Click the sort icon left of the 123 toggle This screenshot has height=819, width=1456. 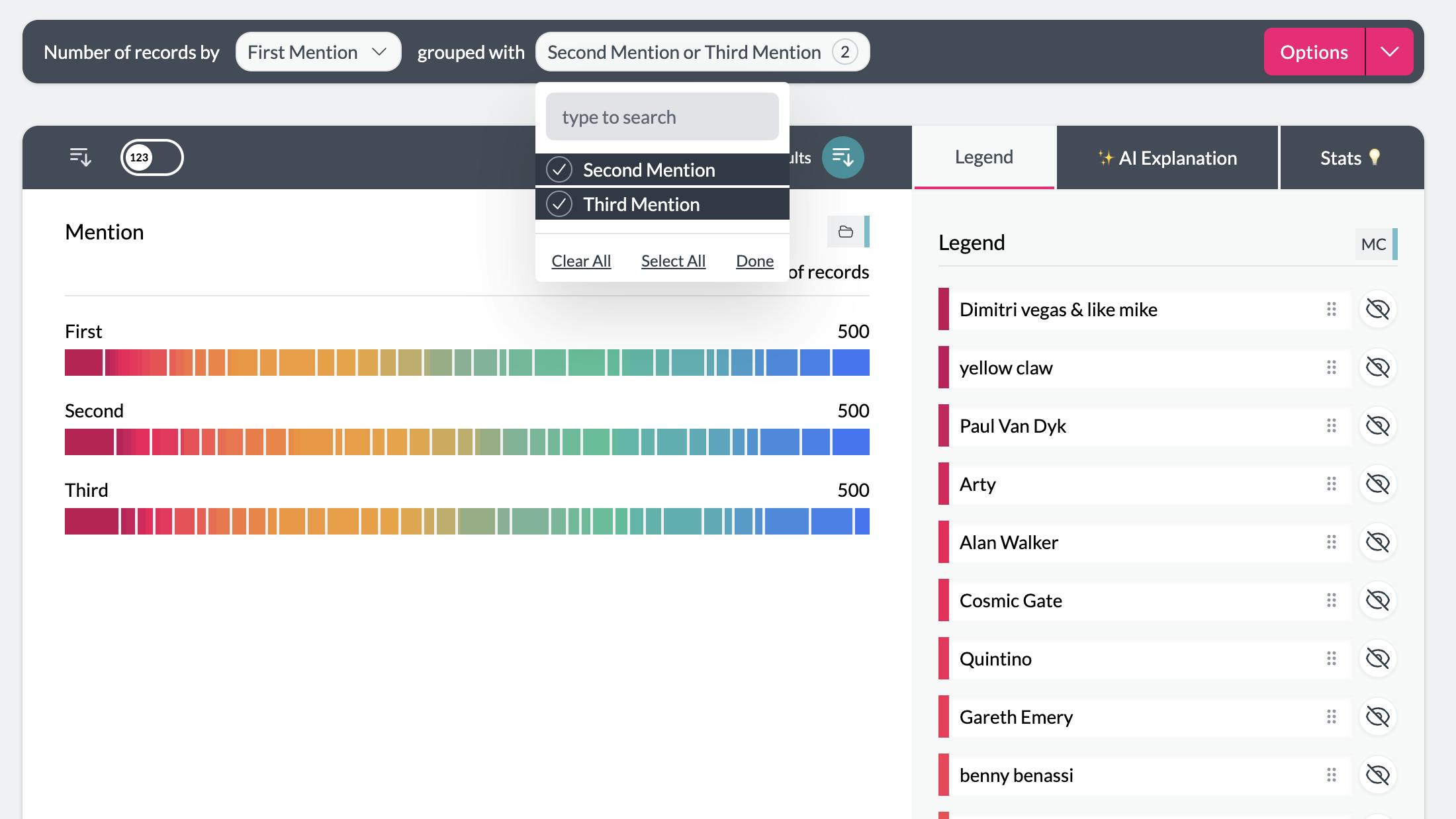point(80,157)
